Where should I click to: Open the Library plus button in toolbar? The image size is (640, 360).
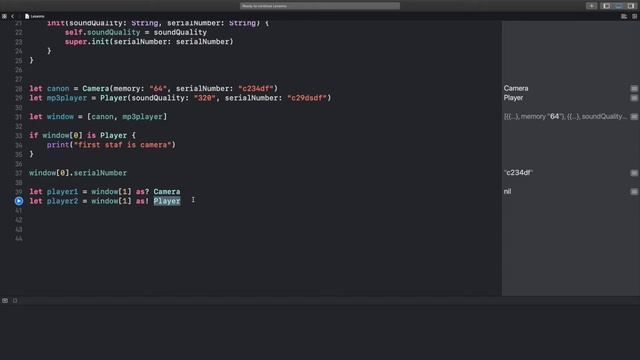pyautogui.click(x=591, y=6)
